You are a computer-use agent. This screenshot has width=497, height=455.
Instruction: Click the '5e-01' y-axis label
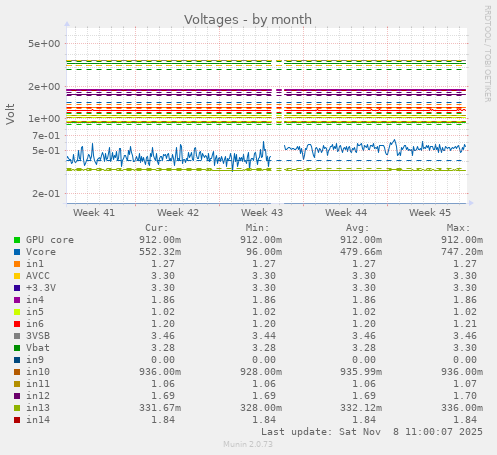point(46,151)
